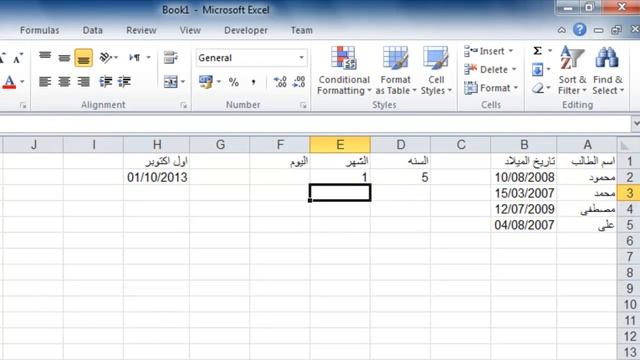This screenshot has width=640, height=360.
Task: Toggle Wrap Text
Action: coord(171,58)
